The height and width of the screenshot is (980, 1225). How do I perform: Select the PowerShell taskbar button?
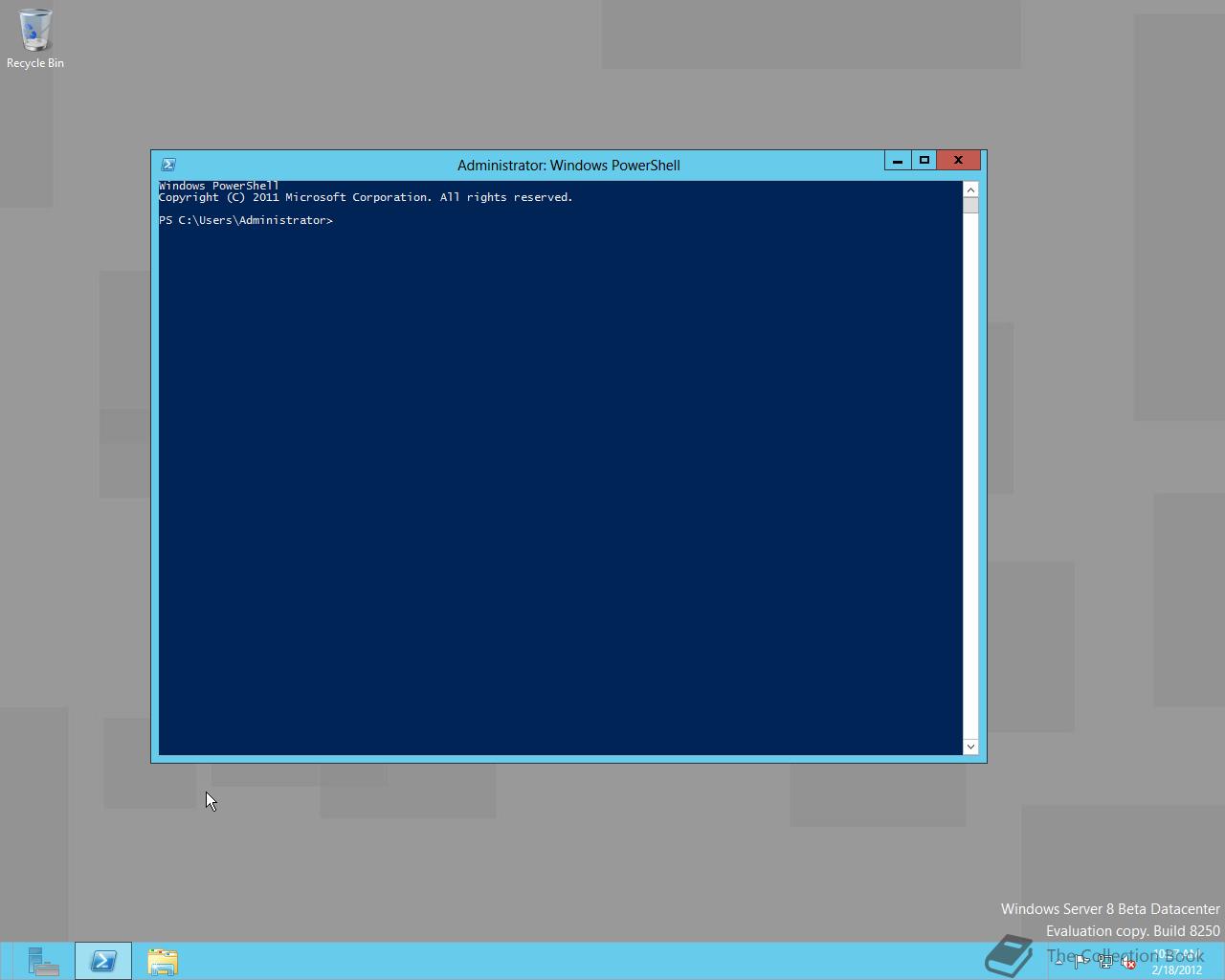point(103,962)
